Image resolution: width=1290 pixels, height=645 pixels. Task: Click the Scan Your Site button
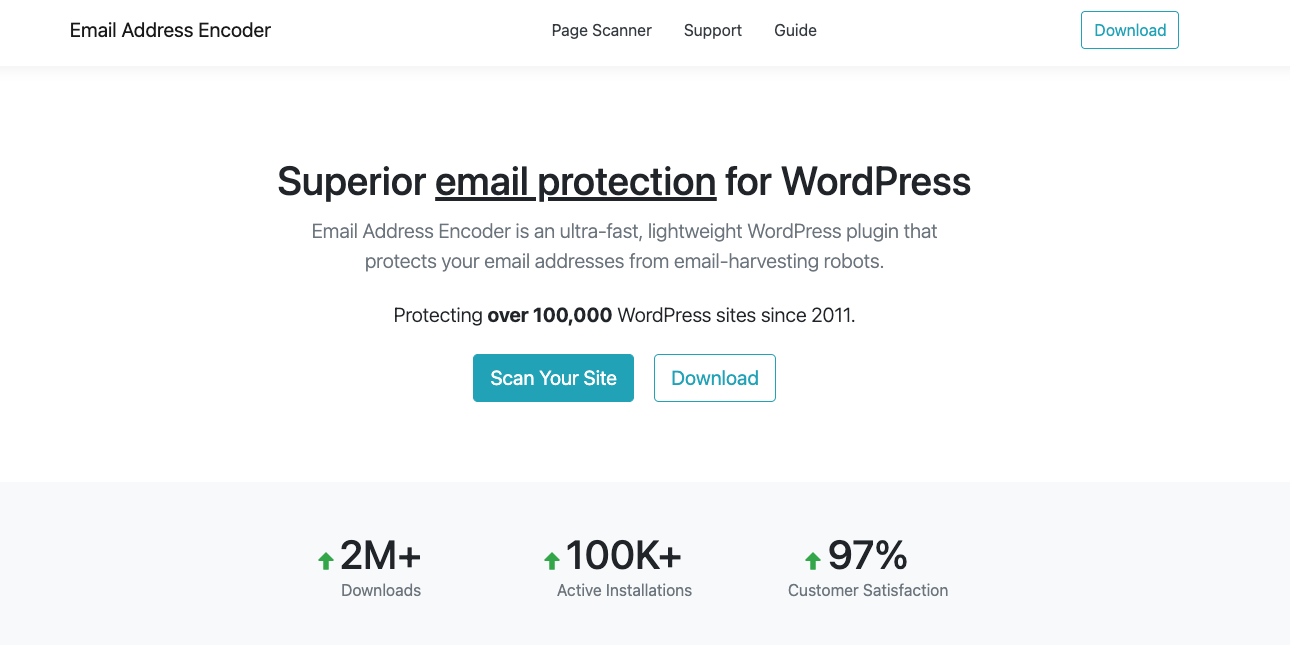coord(553,378)
